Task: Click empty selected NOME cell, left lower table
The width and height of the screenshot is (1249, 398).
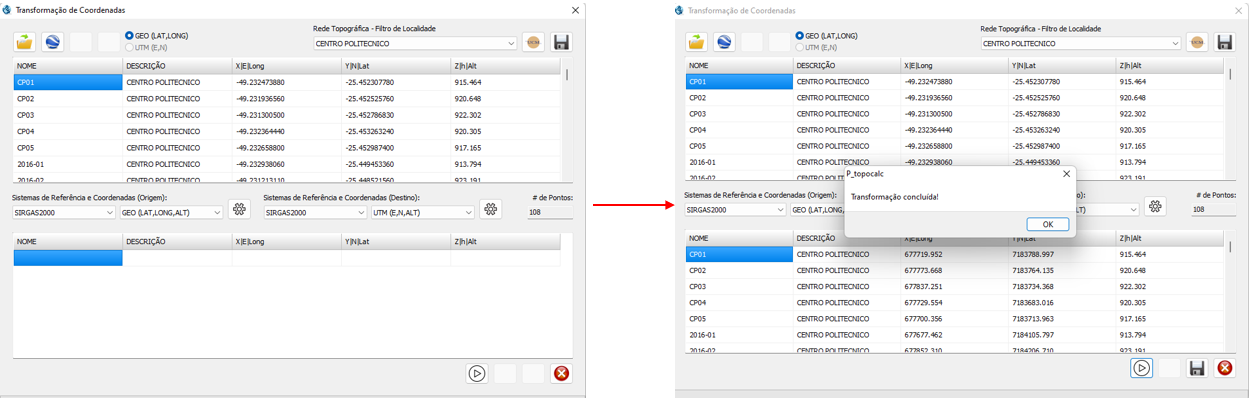Action: point(68,258)
